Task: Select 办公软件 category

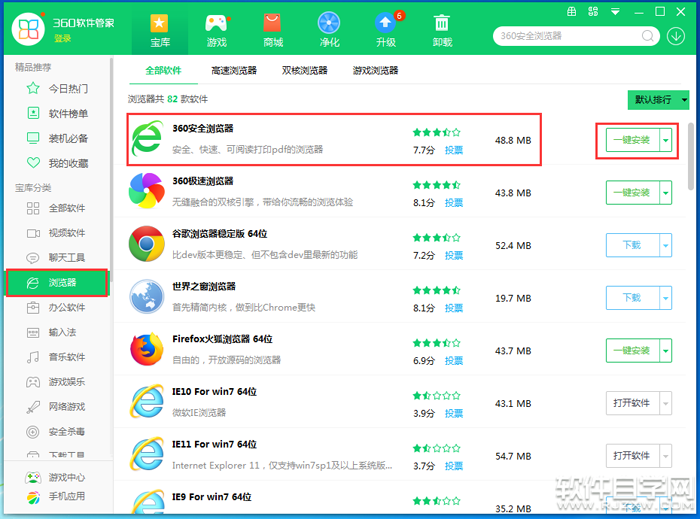Action: [56, 307]
